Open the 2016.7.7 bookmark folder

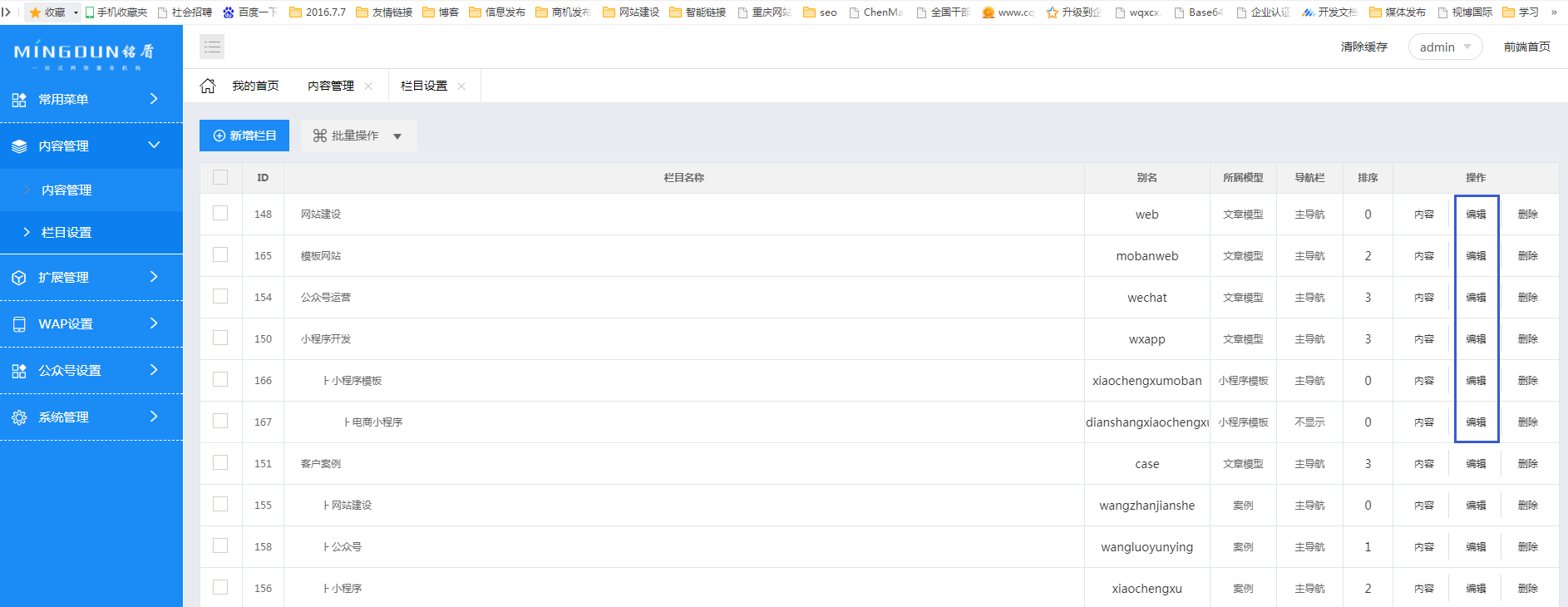tap(318, 12)
